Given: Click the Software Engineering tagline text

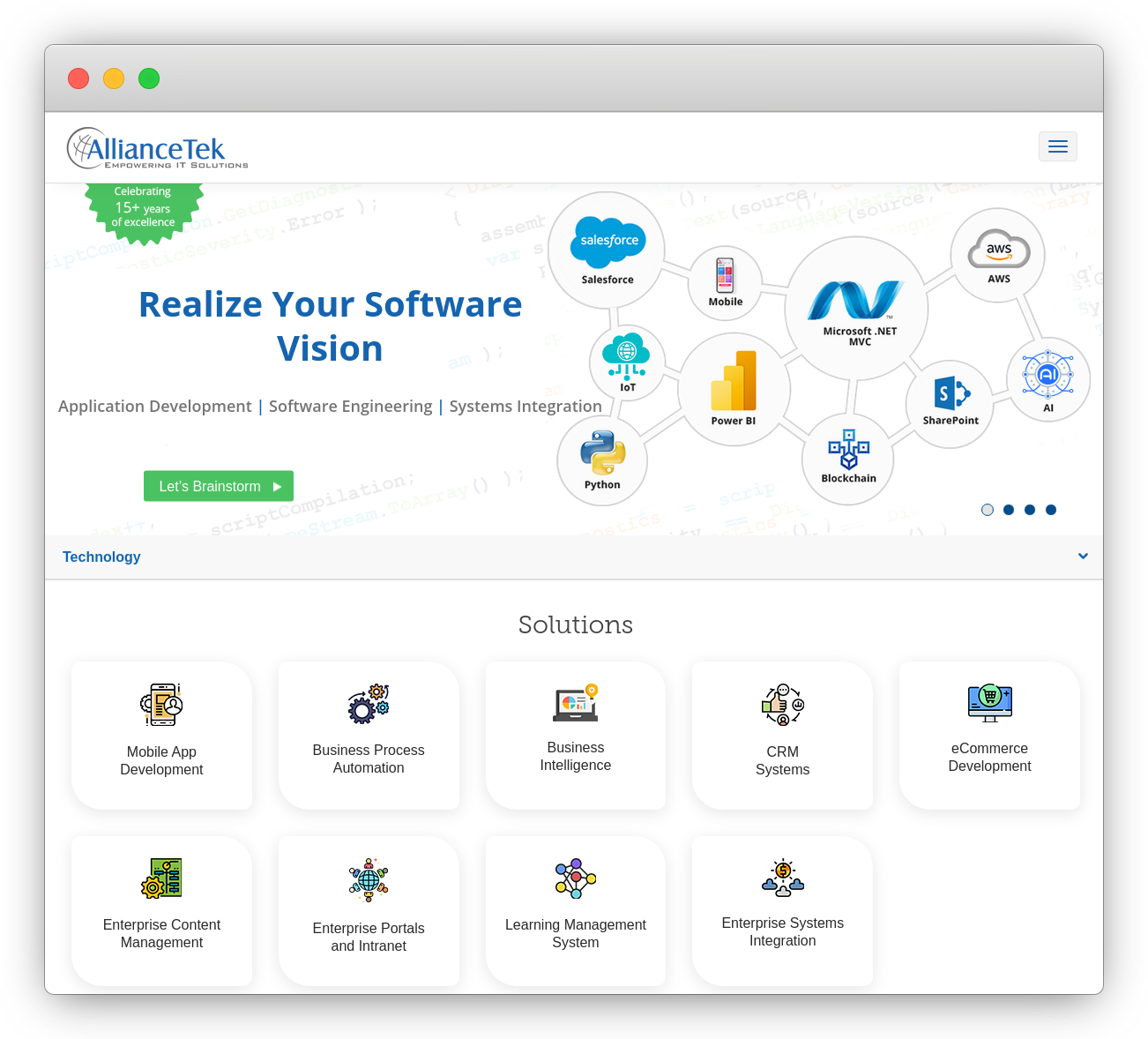Looking at the screenshot, I should 350,406.
